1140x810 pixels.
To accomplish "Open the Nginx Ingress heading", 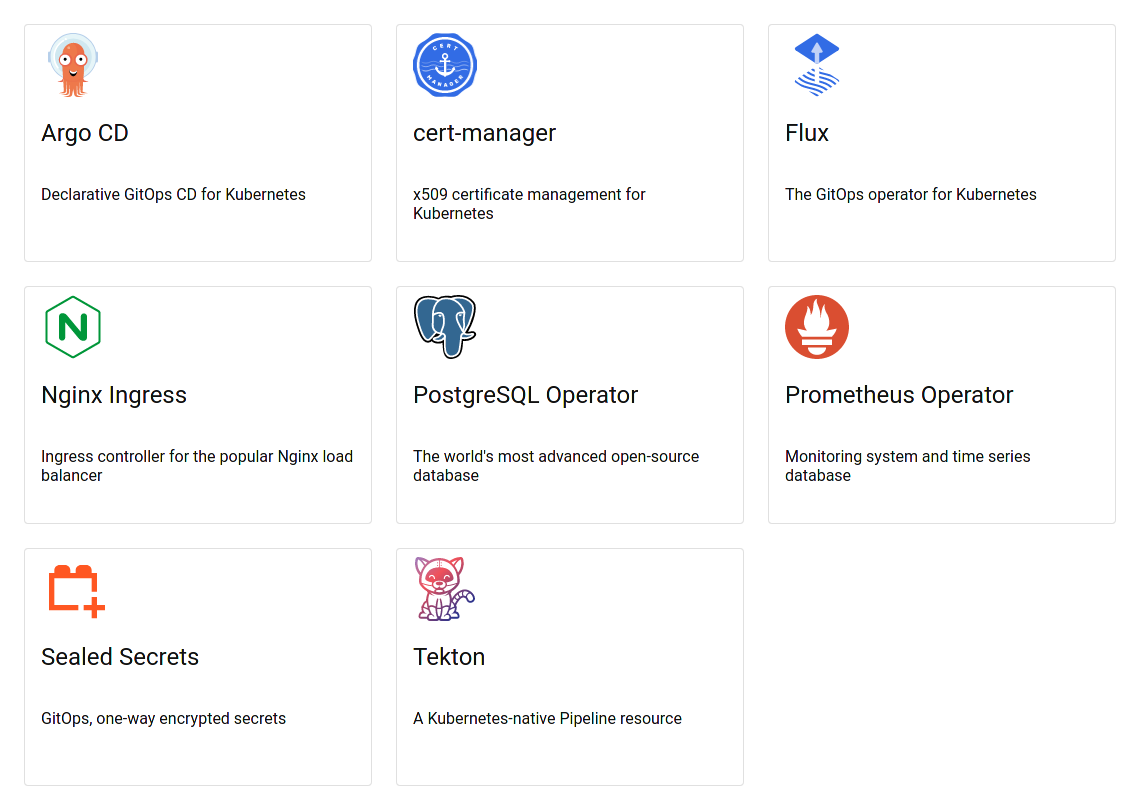I will [x=114, y=395].
